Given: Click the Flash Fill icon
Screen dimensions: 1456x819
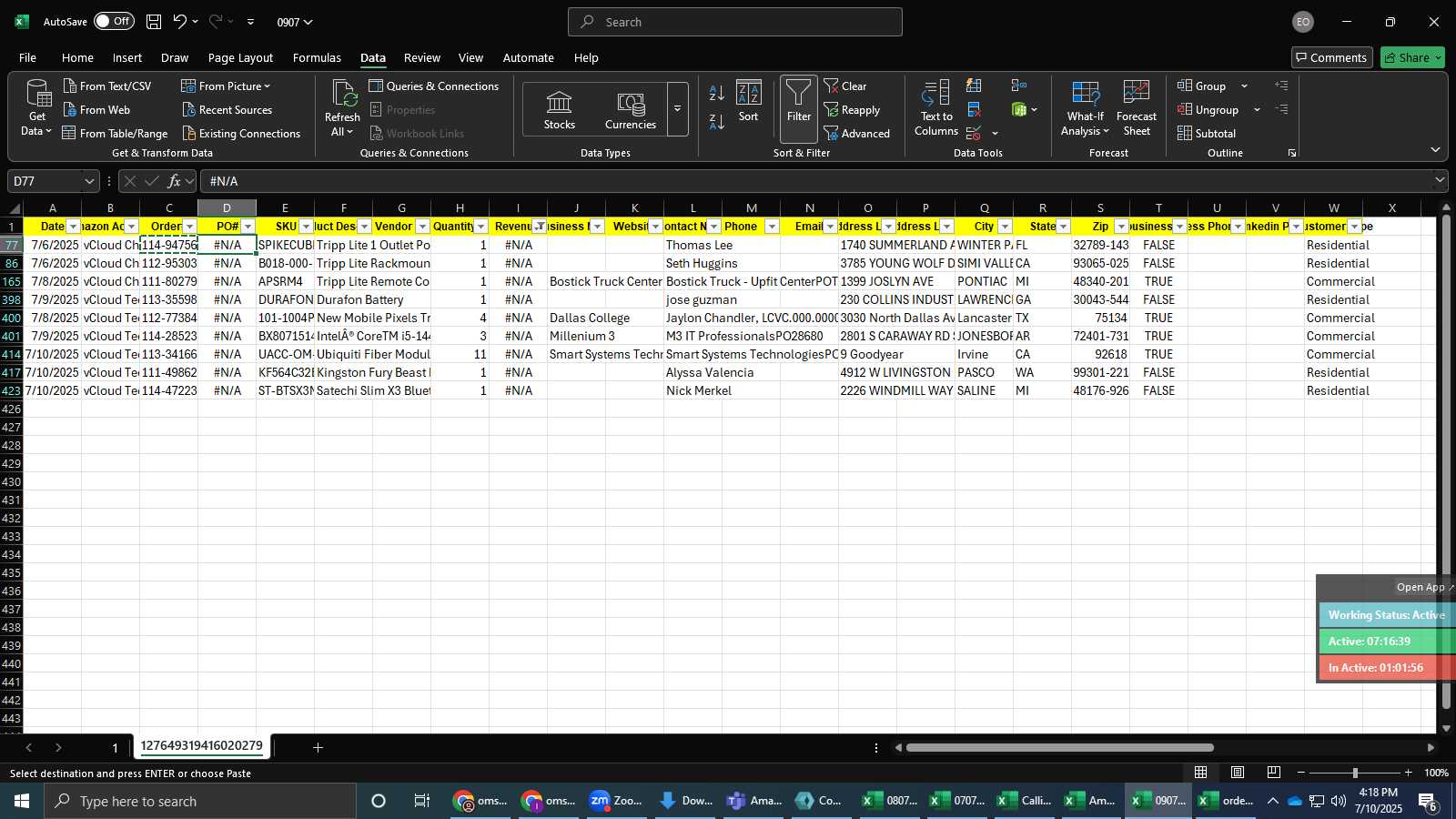Looking at the screenshot, I should [x=974, y=86].
